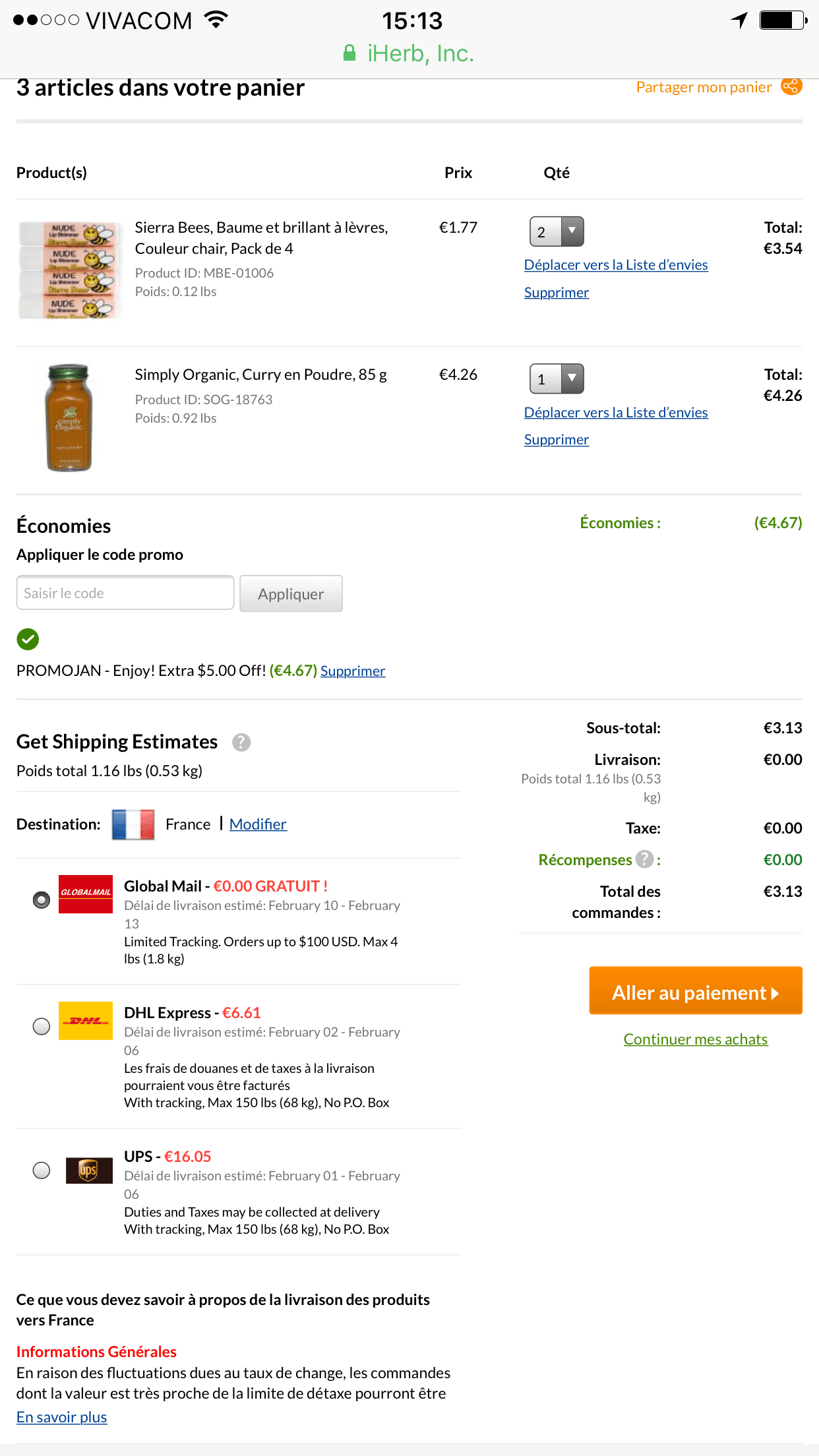Tap the French flag destination icon

pos(133,824)
